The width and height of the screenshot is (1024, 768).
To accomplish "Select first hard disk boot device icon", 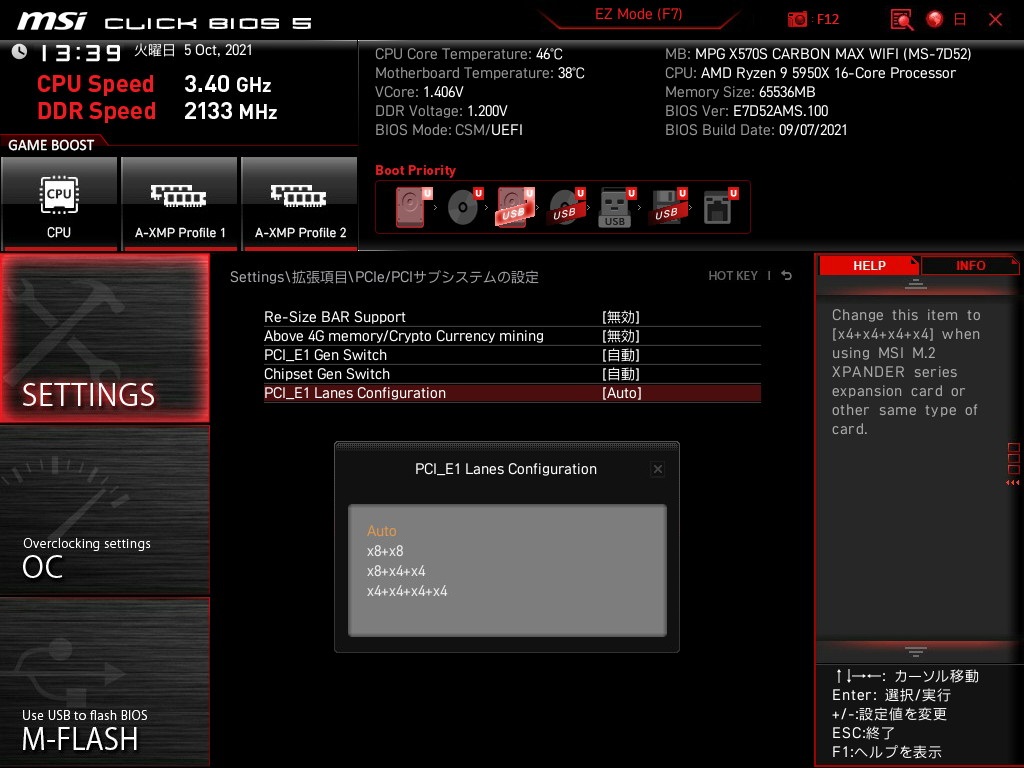I will [413, 207].
